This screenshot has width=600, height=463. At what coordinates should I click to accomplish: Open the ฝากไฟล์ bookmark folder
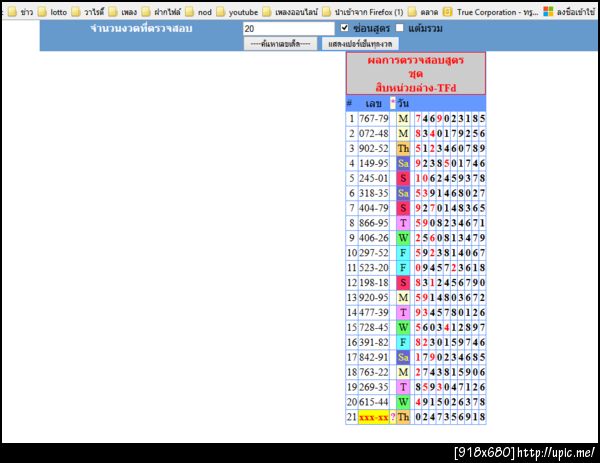161,12
